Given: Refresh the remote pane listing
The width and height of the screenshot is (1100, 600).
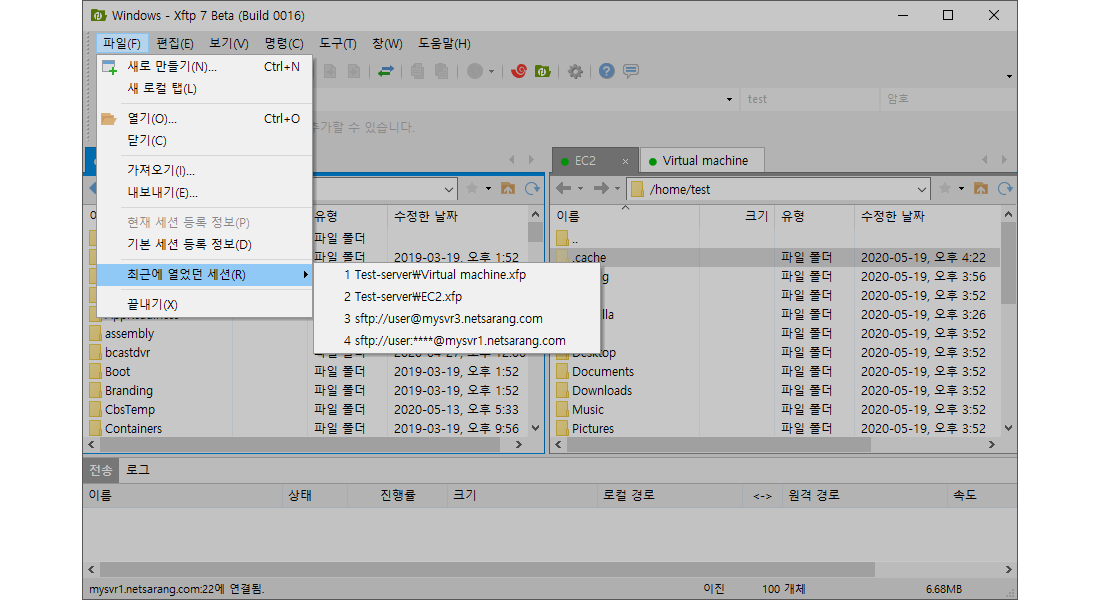Looking at the screenshot, I should pos(1005,188).
